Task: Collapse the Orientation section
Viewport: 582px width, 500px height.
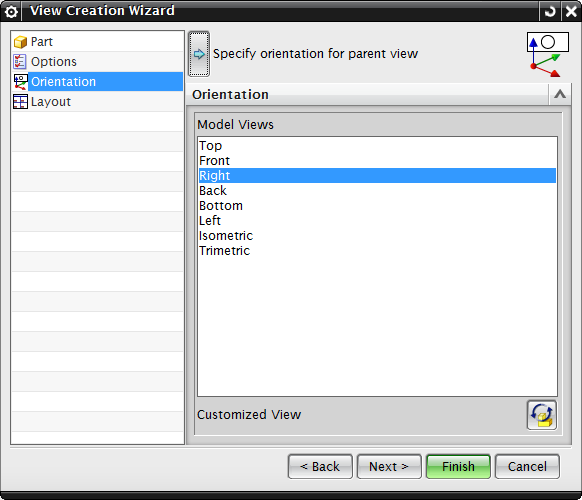Action: click(x=560, y=94)
